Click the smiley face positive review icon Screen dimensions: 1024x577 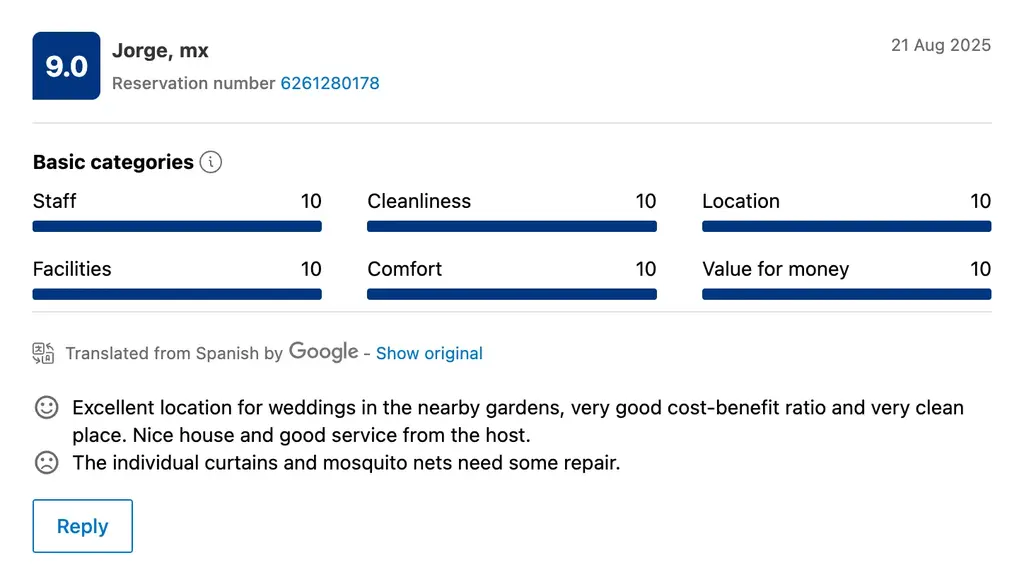46,408
